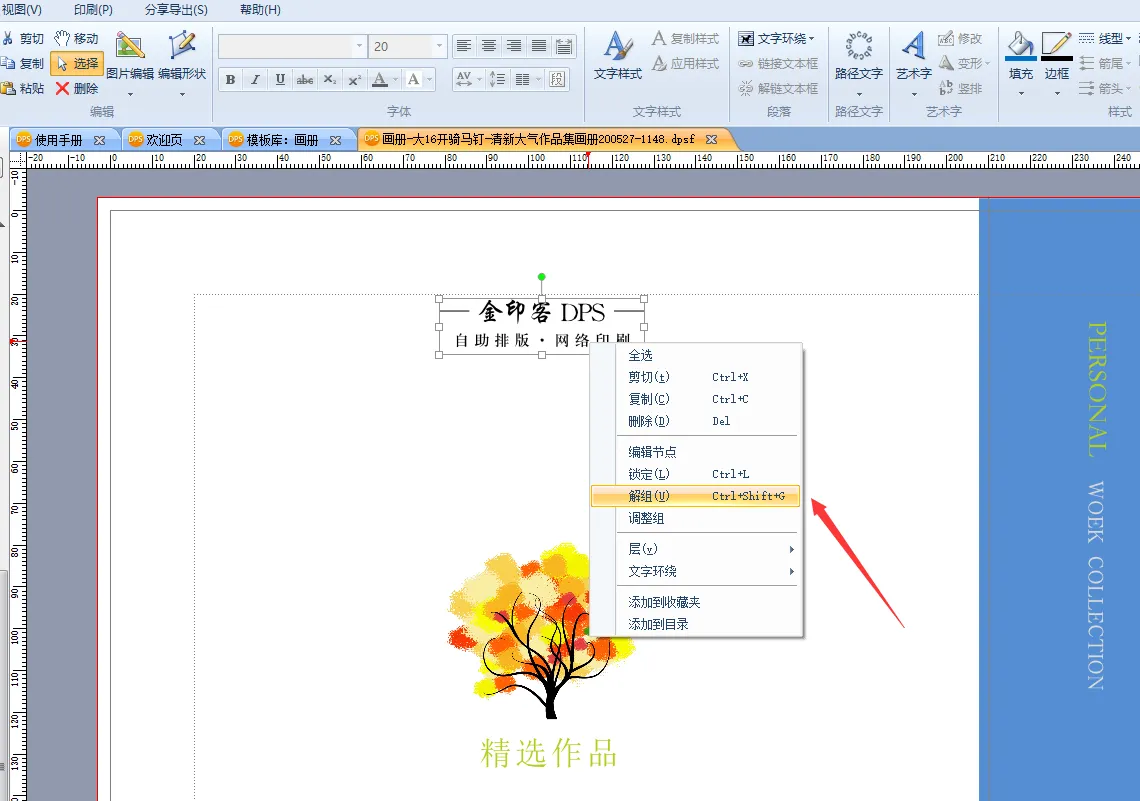
Task: Select the Move (移动) hand tool
Action: [x=76, y=39]
